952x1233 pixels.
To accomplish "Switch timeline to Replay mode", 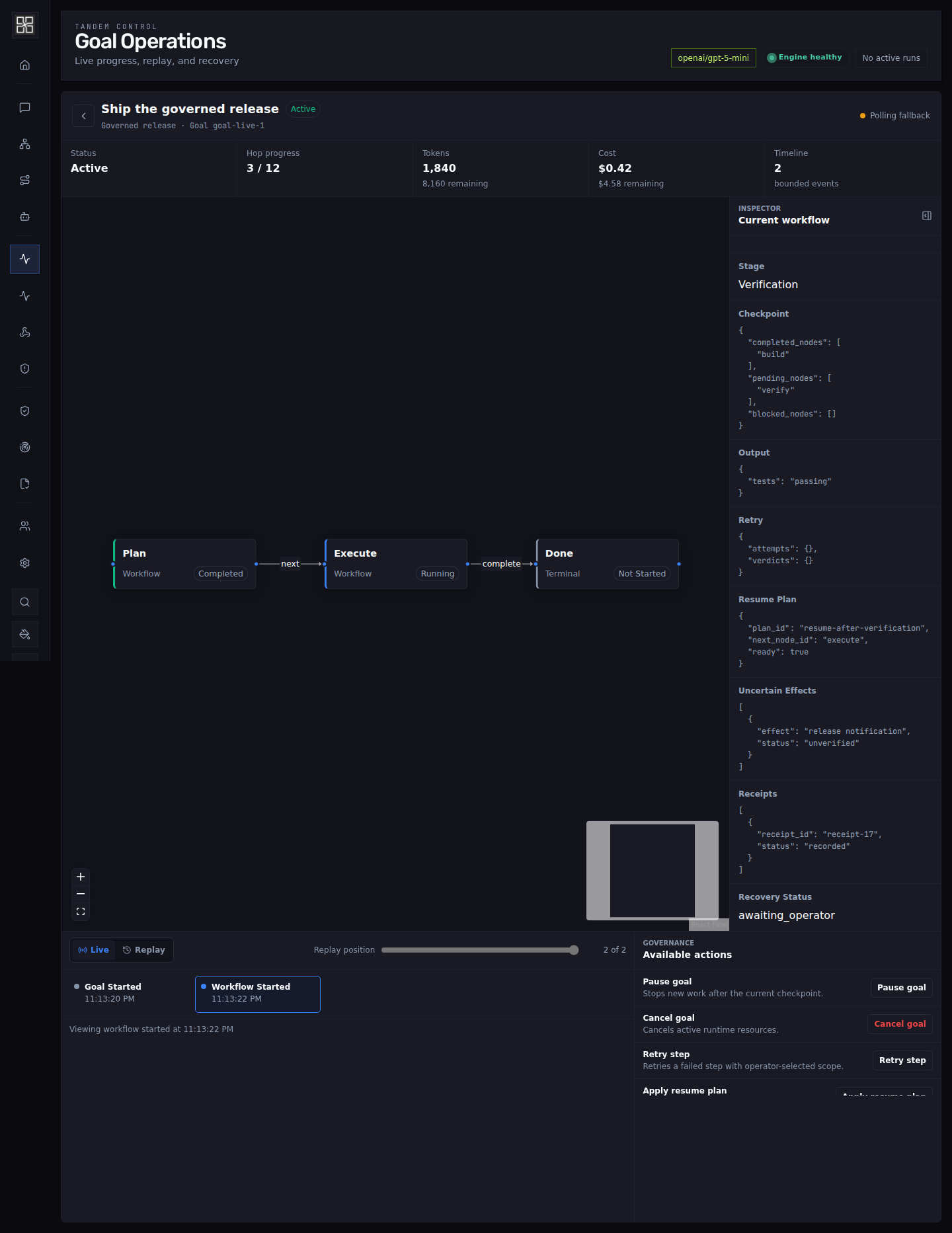I will [x=143, y=950].
